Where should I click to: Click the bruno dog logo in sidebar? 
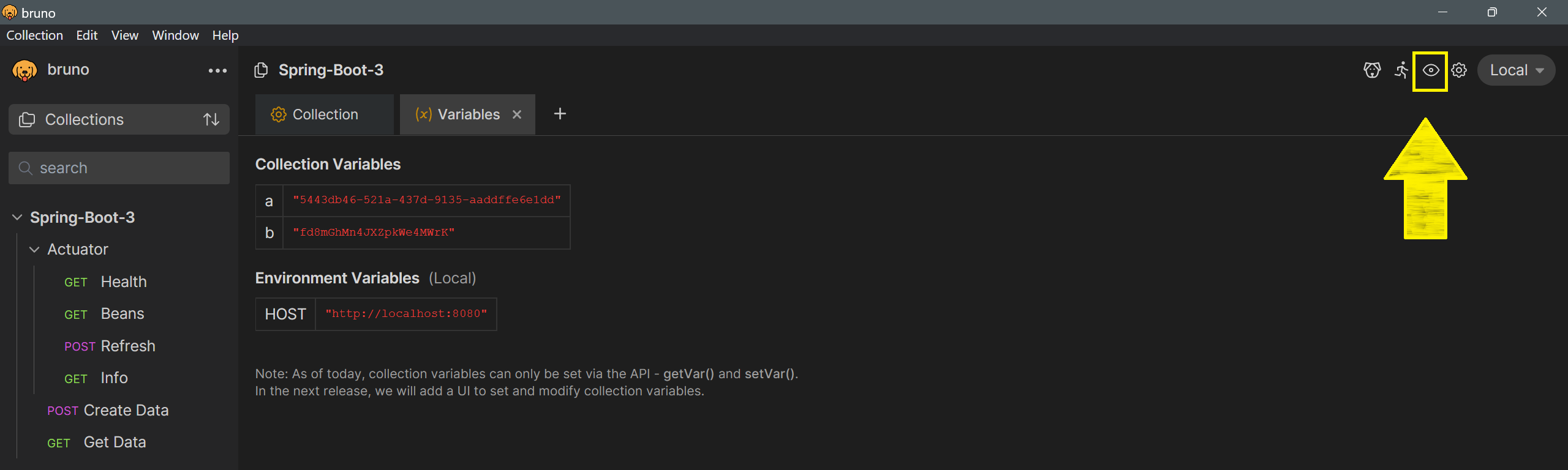tap(24, 70)
